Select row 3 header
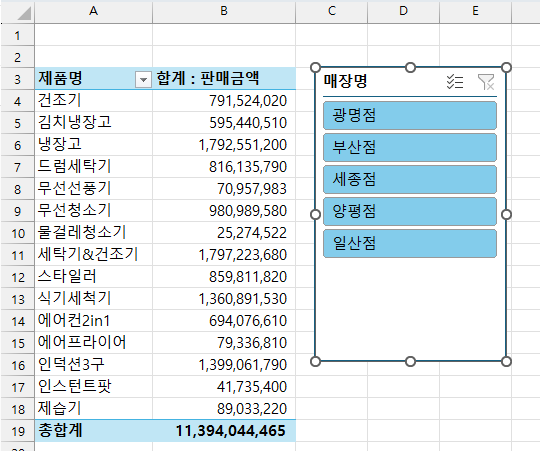Image resolution: width=540 pixels, height=451 pixels. [x=17, y=79]
